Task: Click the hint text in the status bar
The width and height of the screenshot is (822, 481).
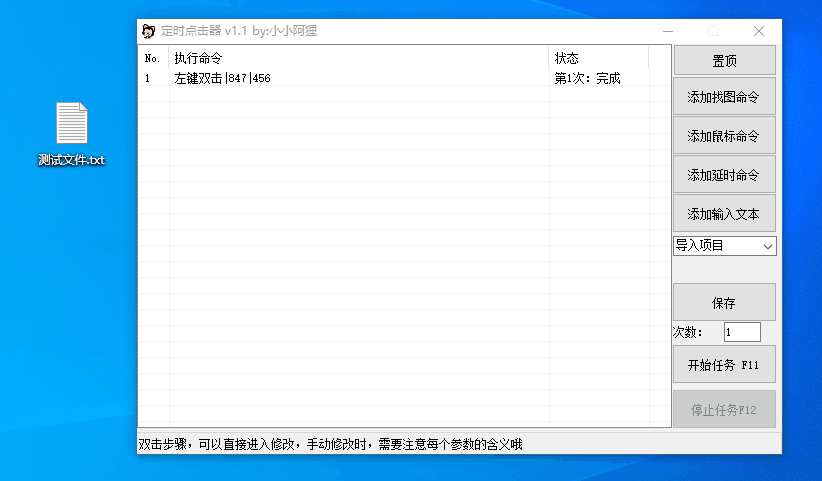Action: 330,444
